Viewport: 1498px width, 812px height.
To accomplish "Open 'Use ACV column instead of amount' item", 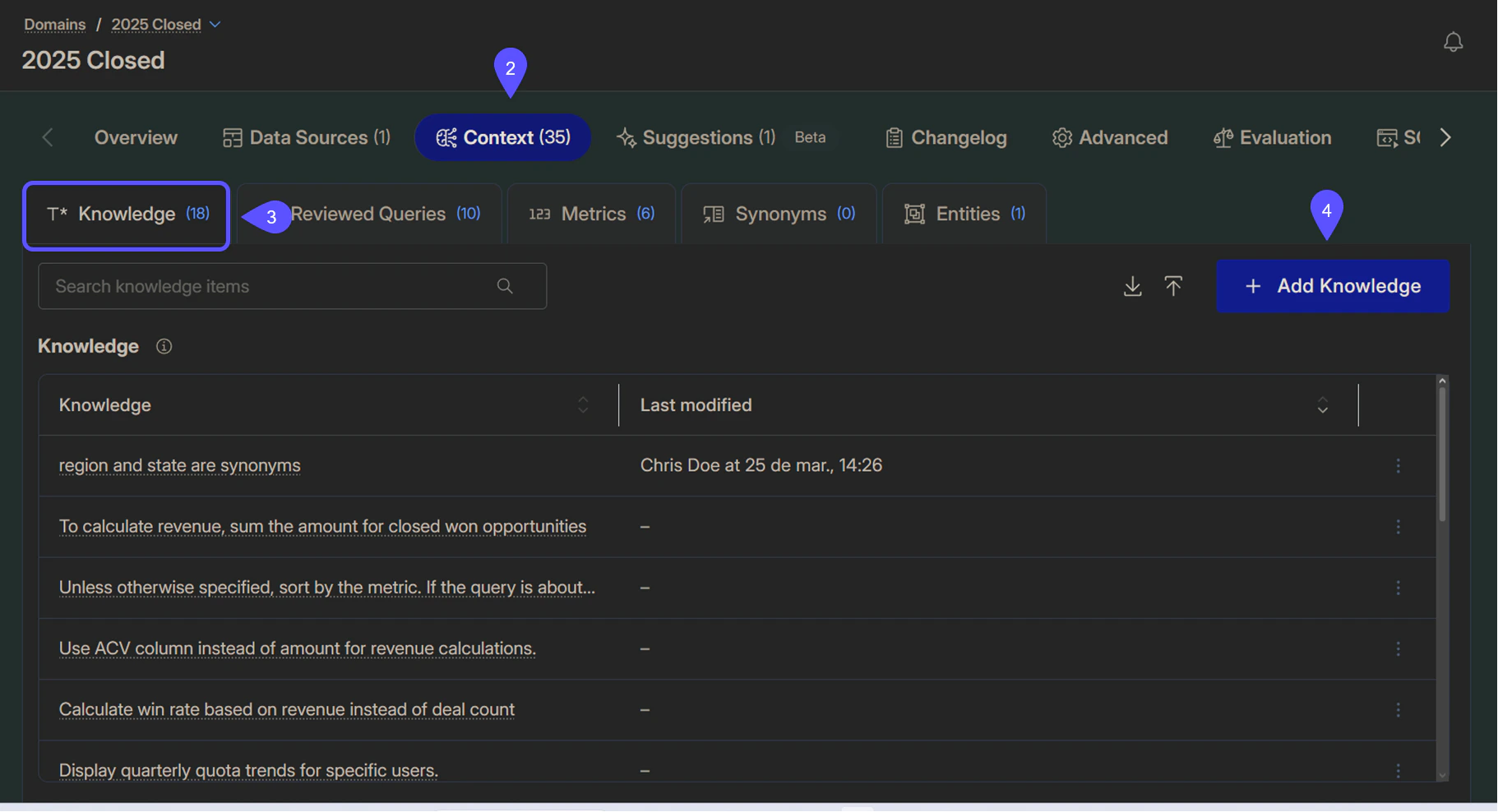I will tap(297, 648).
